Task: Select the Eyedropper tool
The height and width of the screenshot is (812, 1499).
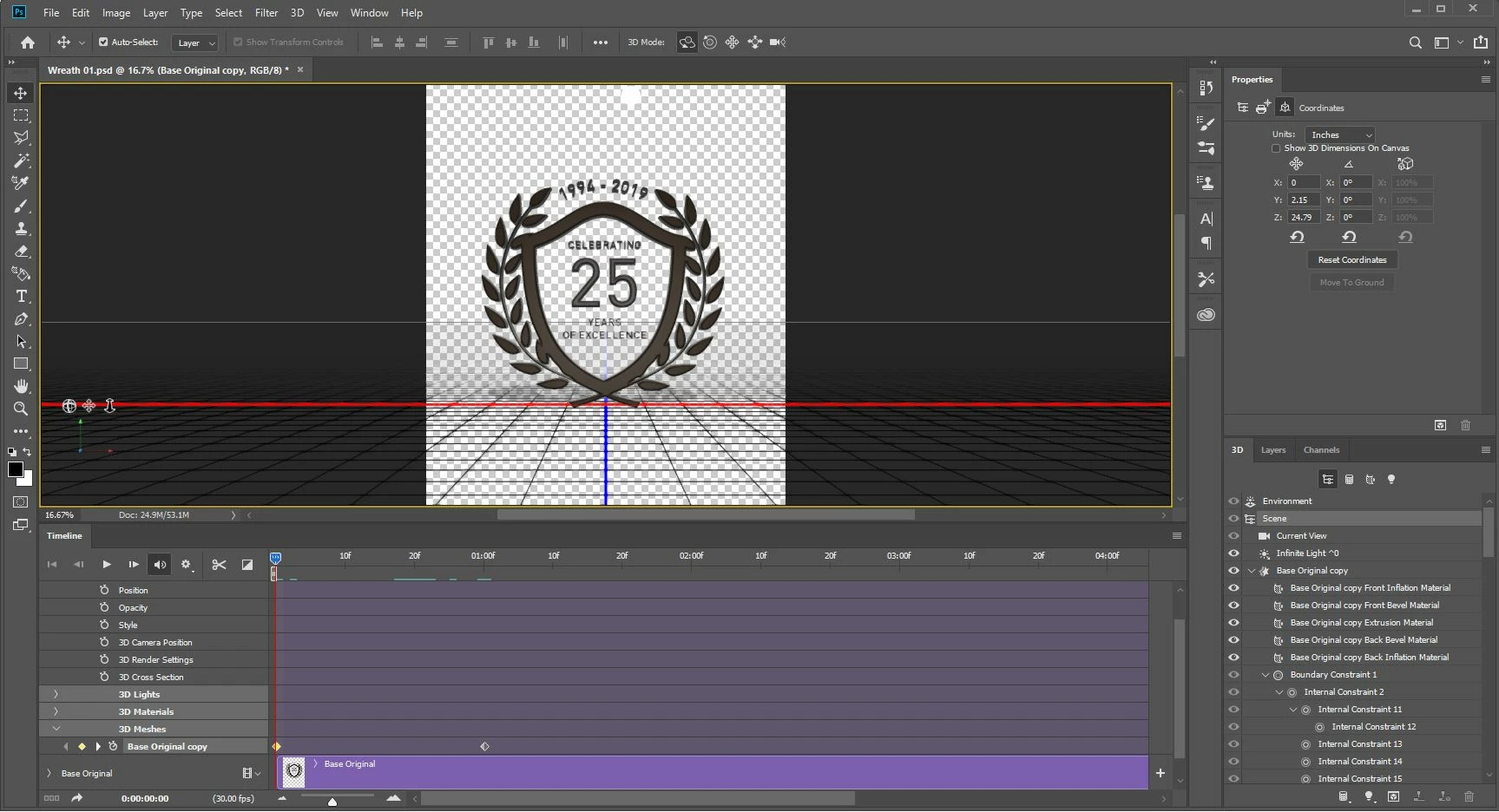Action: pos(21,183)
